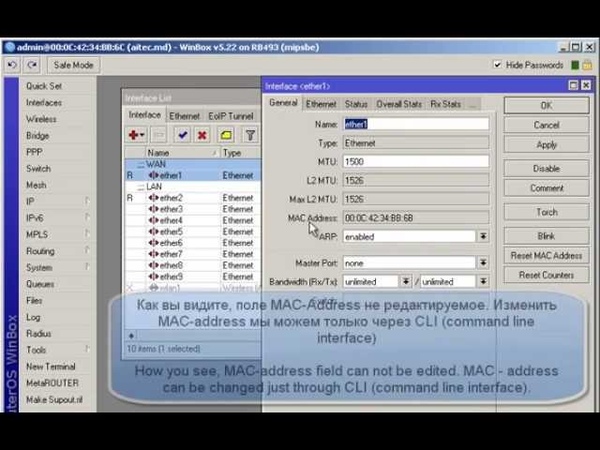The width and height of the screenshot is (600, 450).
Task: Click the blue checkmark Enable icon
Action: (x=183, y=134)
